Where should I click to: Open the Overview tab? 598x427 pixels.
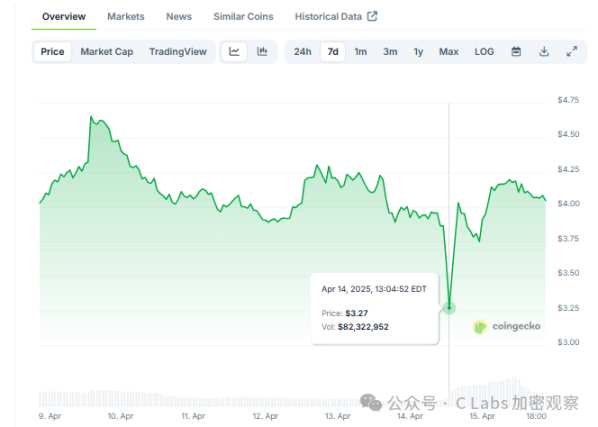click(64, 17)
